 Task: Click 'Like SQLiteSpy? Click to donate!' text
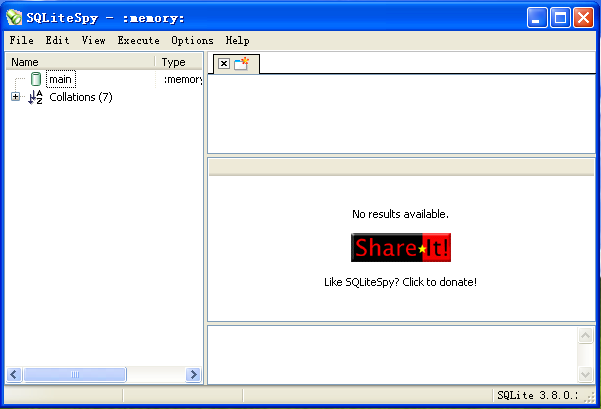(401, 282)
